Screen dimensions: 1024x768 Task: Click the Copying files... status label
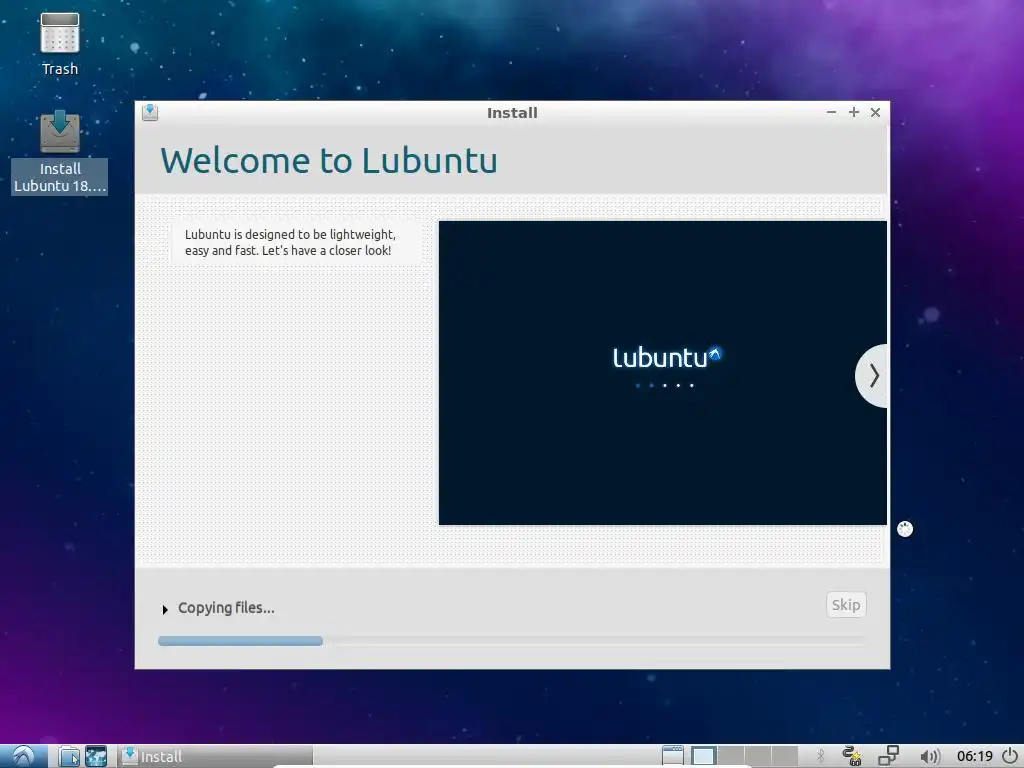tap(226, 608)
